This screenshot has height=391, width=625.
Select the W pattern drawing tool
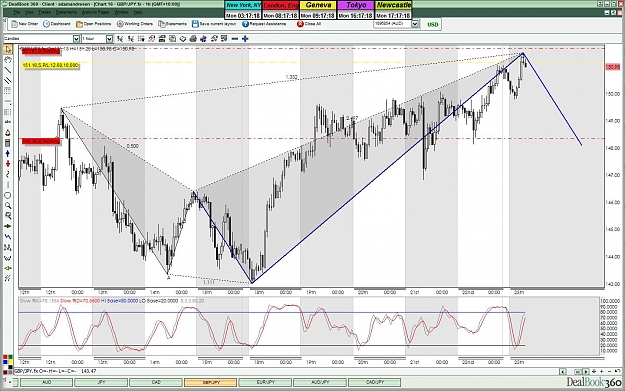[8, 258]
